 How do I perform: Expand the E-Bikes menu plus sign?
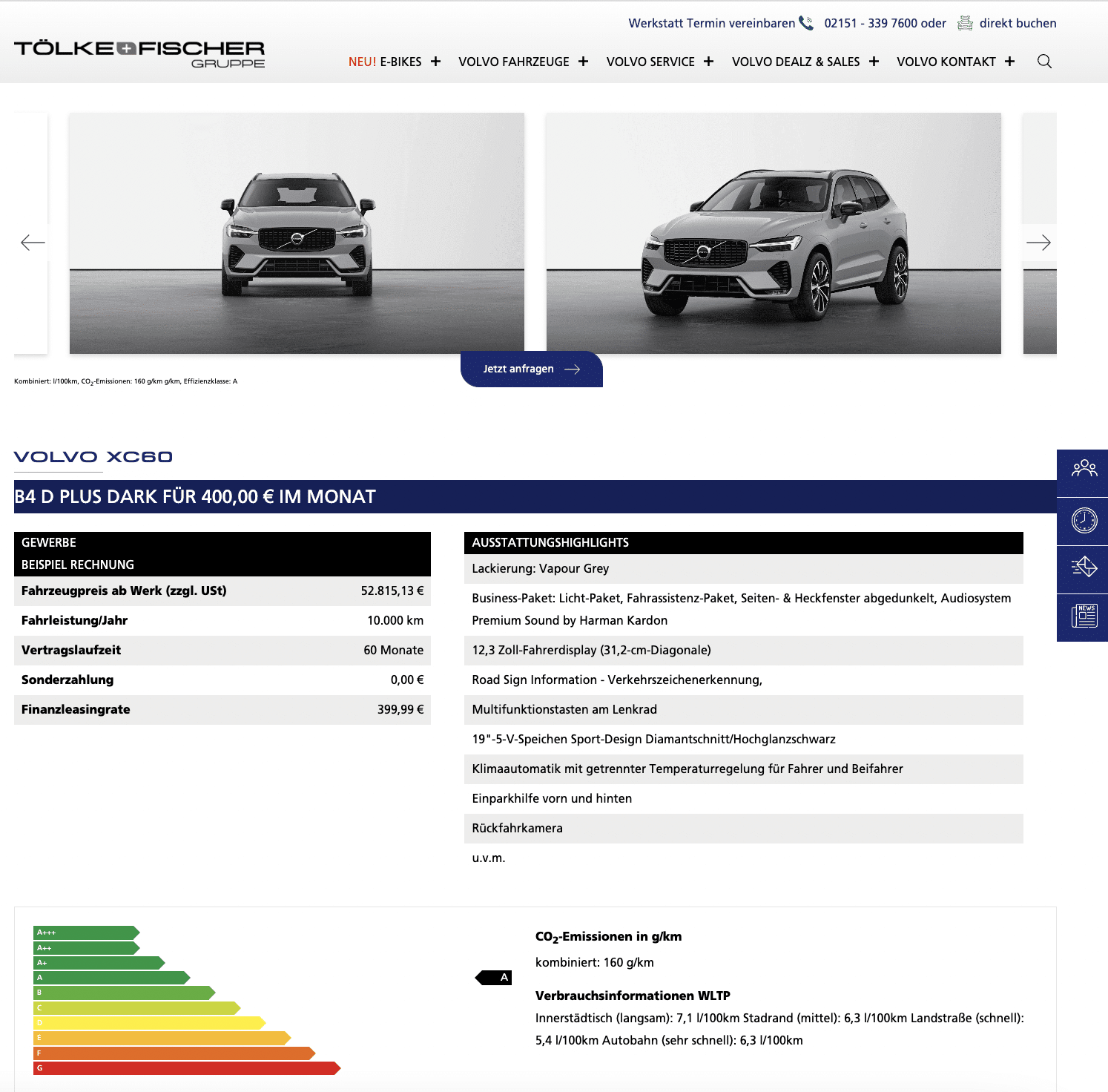point(435,62)
